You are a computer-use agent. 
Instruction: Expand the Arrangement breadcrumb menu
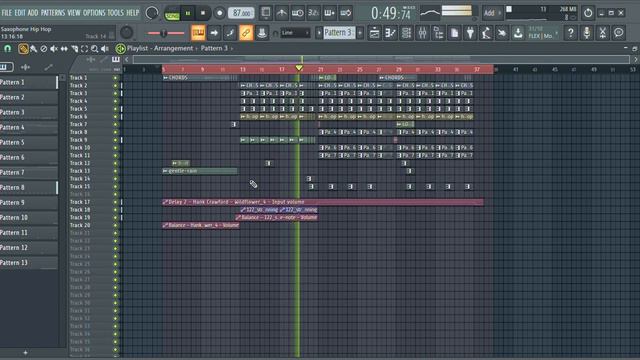pyautogui.click(x=196, y=49)
